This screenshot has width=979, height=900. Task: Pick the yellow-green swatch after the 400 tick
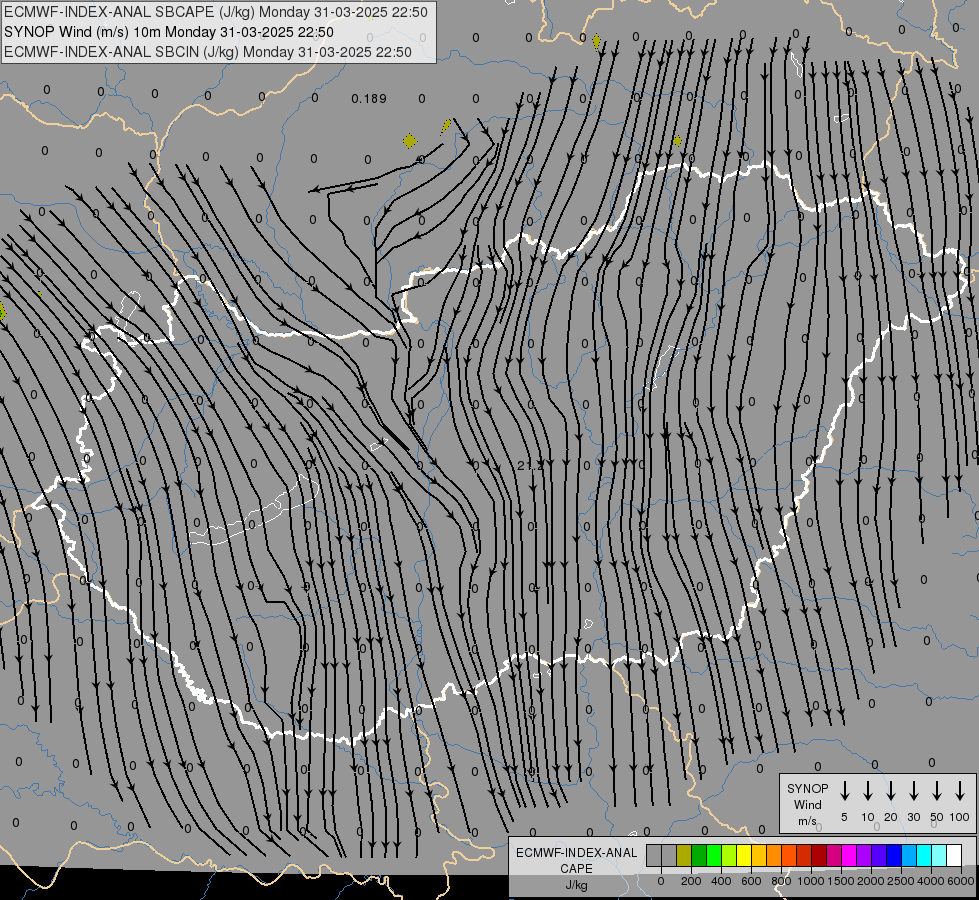(x=729, y=855)
